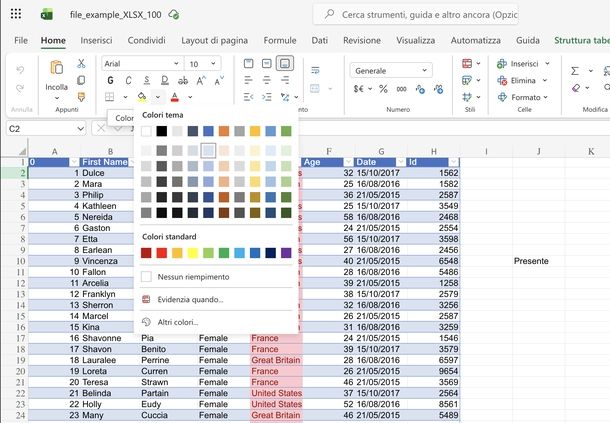Open the File menu

[x=21, y=40]
